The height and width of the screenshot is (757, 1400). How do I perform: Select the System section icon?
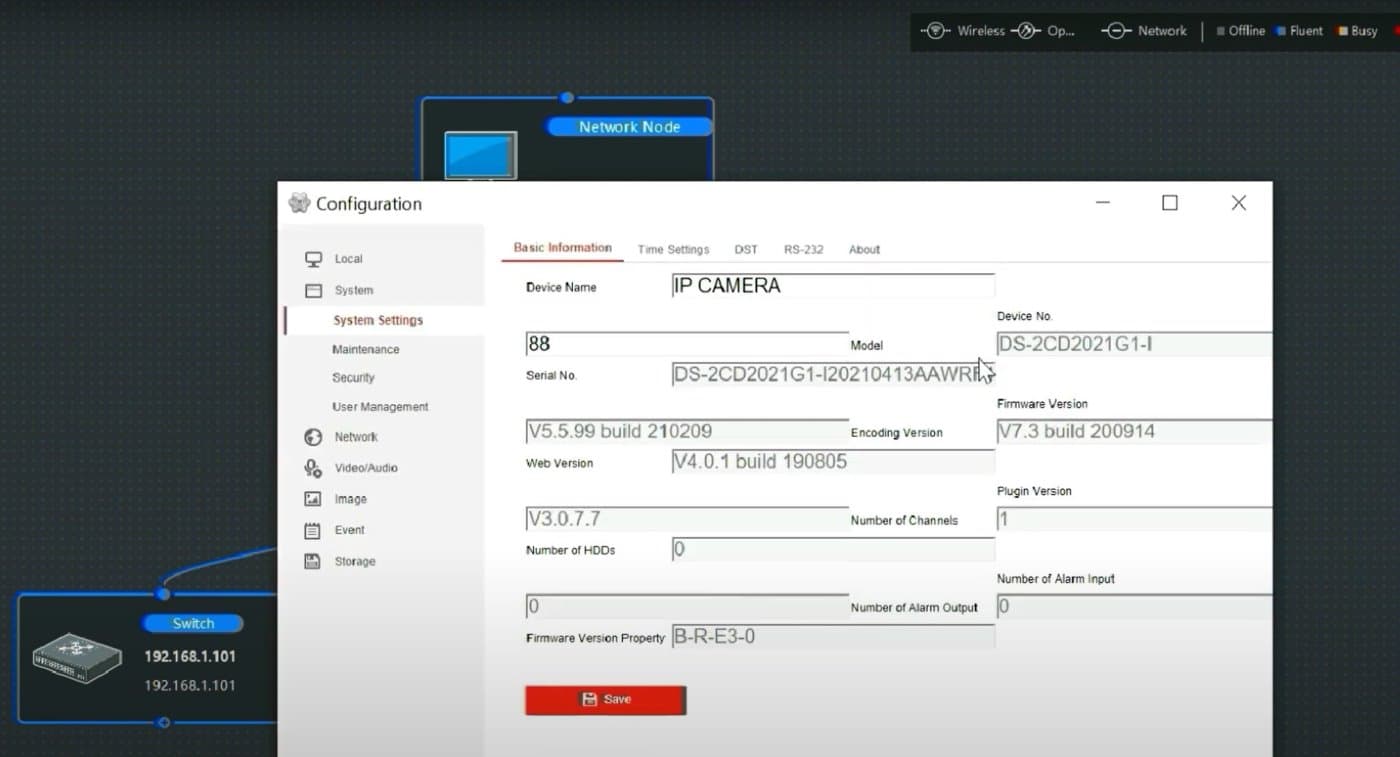(x=314, y=289)
